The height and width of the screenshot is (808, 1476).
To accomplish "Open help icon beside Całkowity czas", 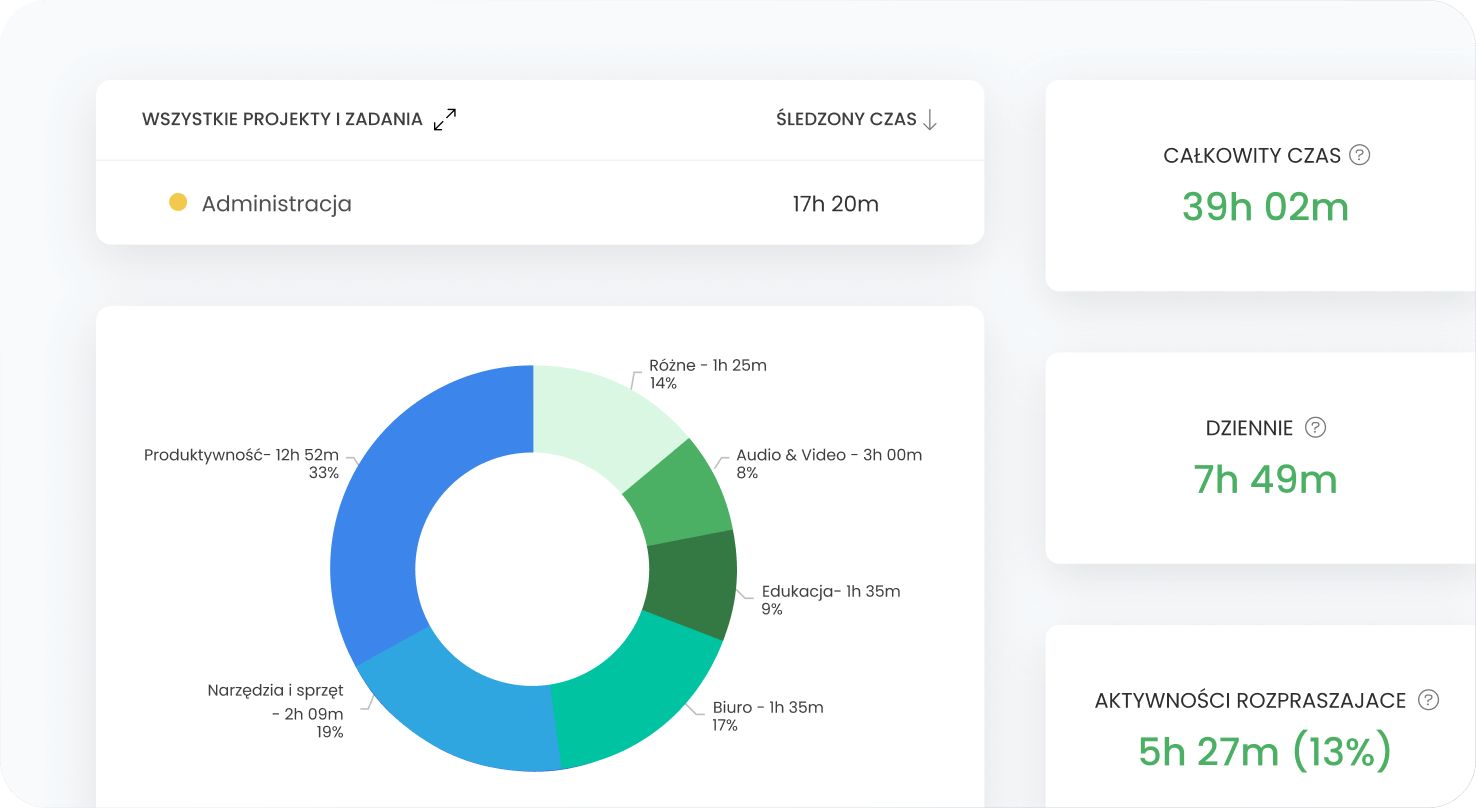I will [1359, 155].
